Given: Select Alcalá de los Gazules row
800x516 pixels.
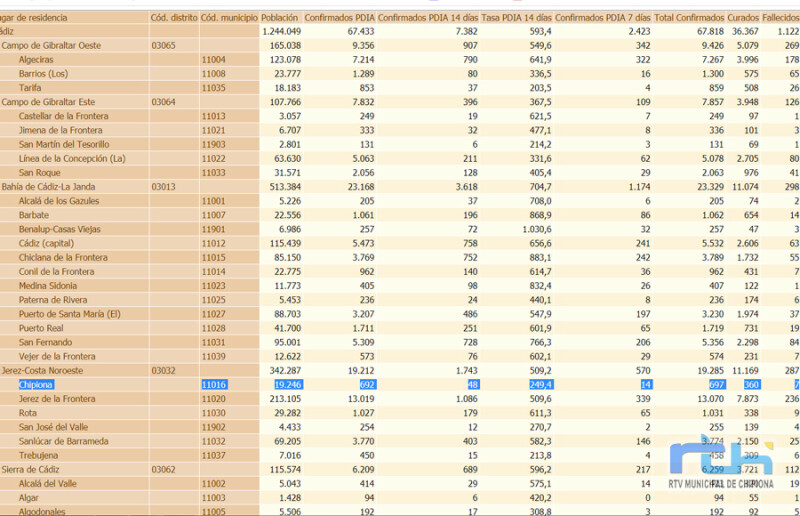Looking at the screenshot, I should coord(400,201).
